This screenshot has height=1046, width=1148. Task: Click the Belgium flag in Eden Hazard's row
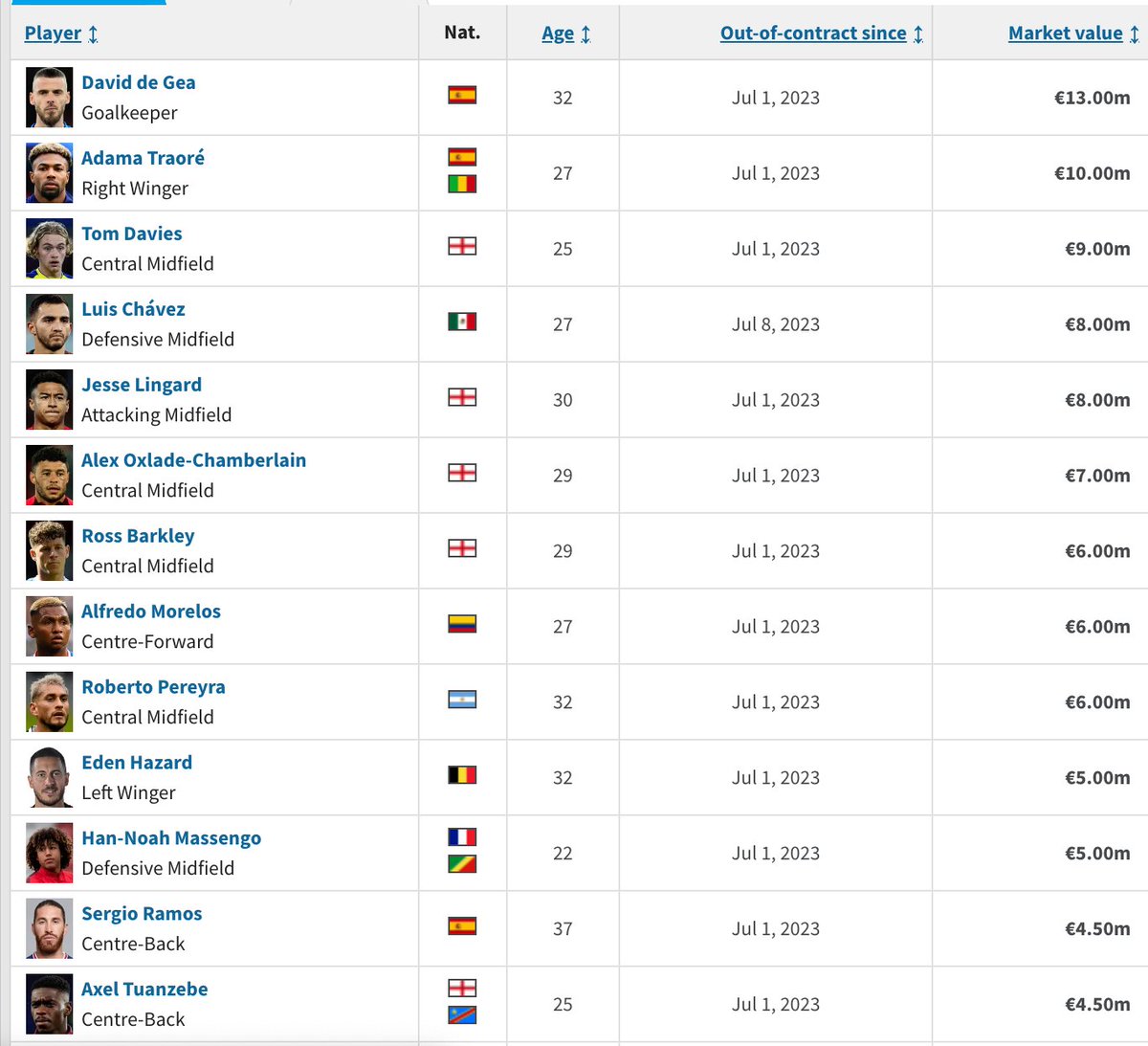click(462, 775)
